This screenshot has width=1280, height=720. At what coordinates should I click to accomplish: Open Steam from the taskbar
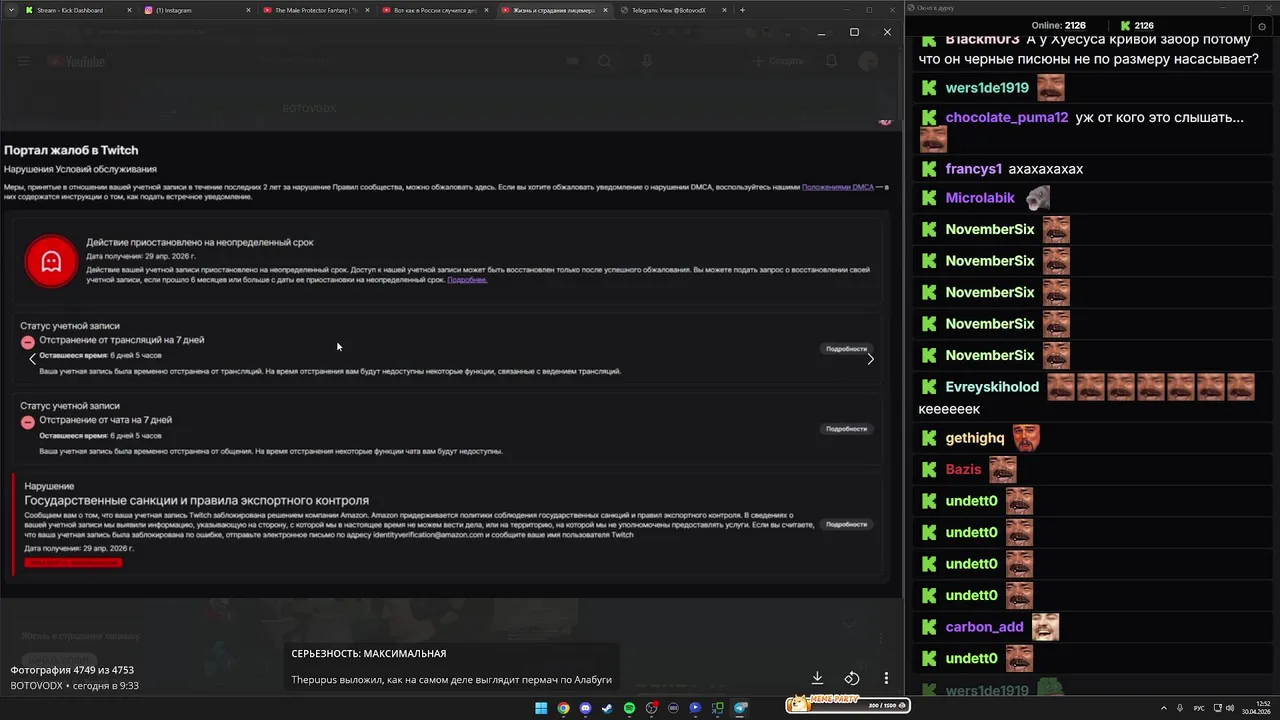pos(607,708)
